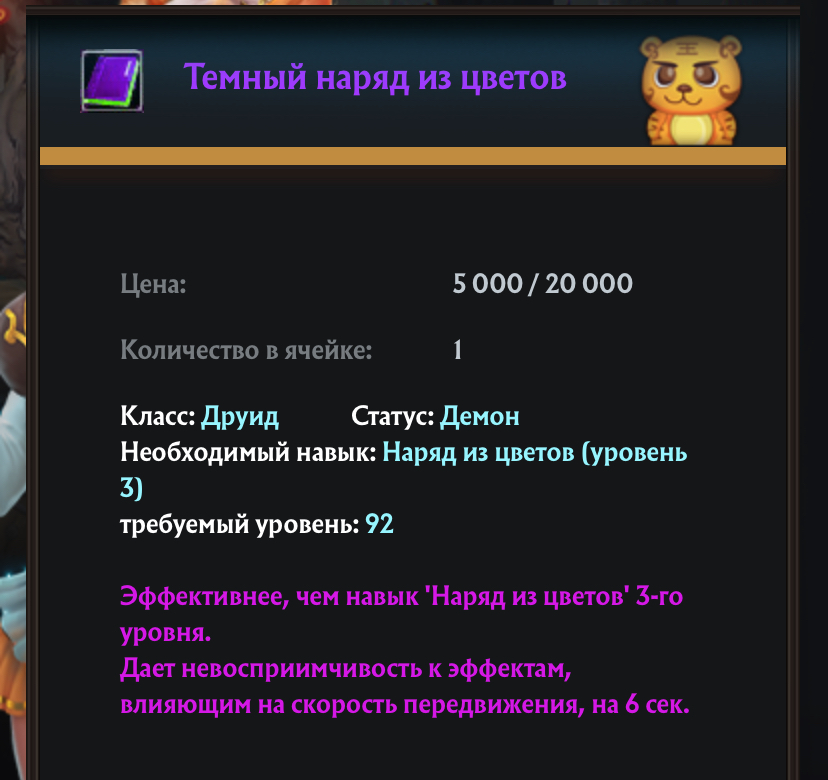The image size is (828, 780).
Task: Click the required level value 92
Action: tap(379, 524)
